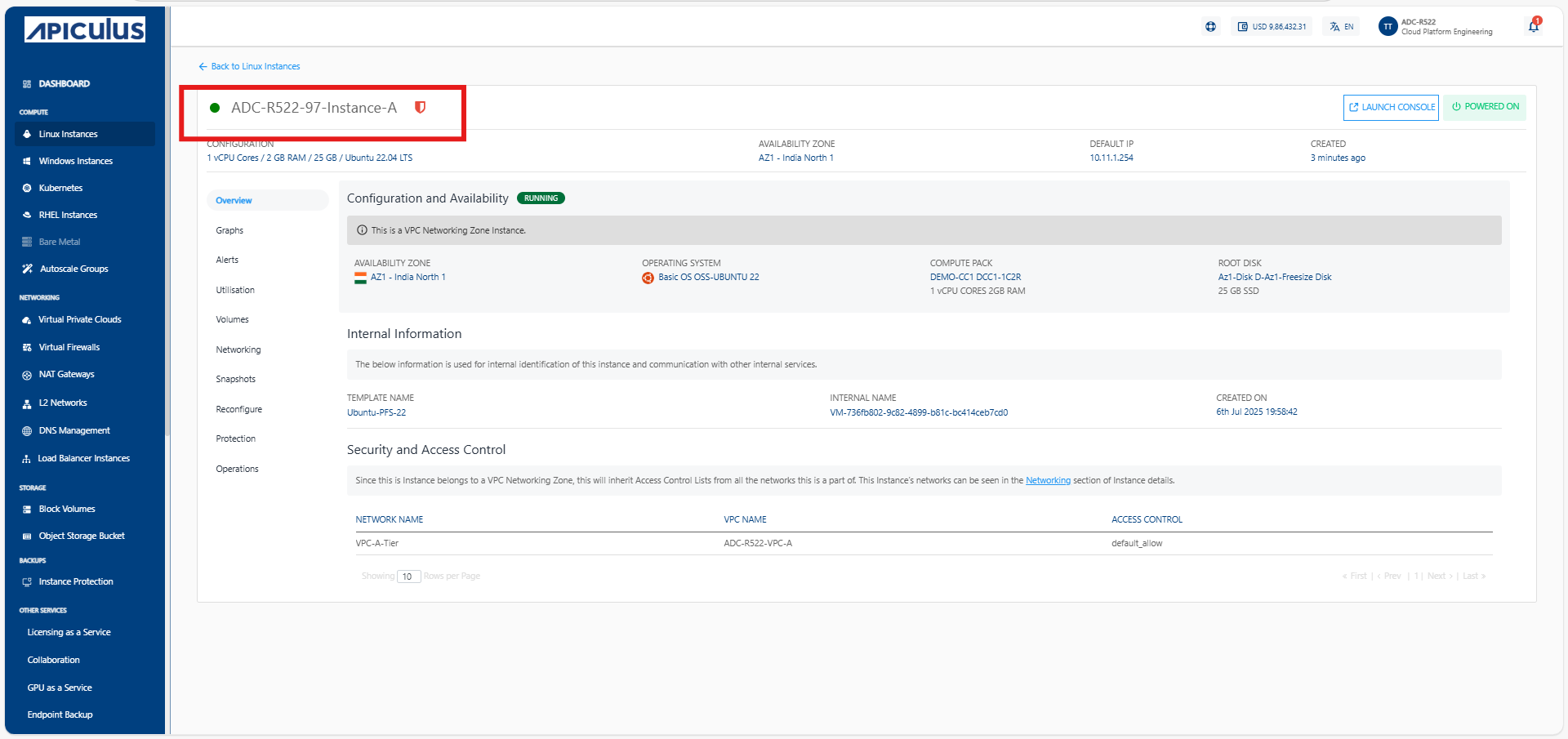Screen dimensions: 1568x739
Task: Click the Block Volumes sidebar icon
Action: tap(27, 509)
